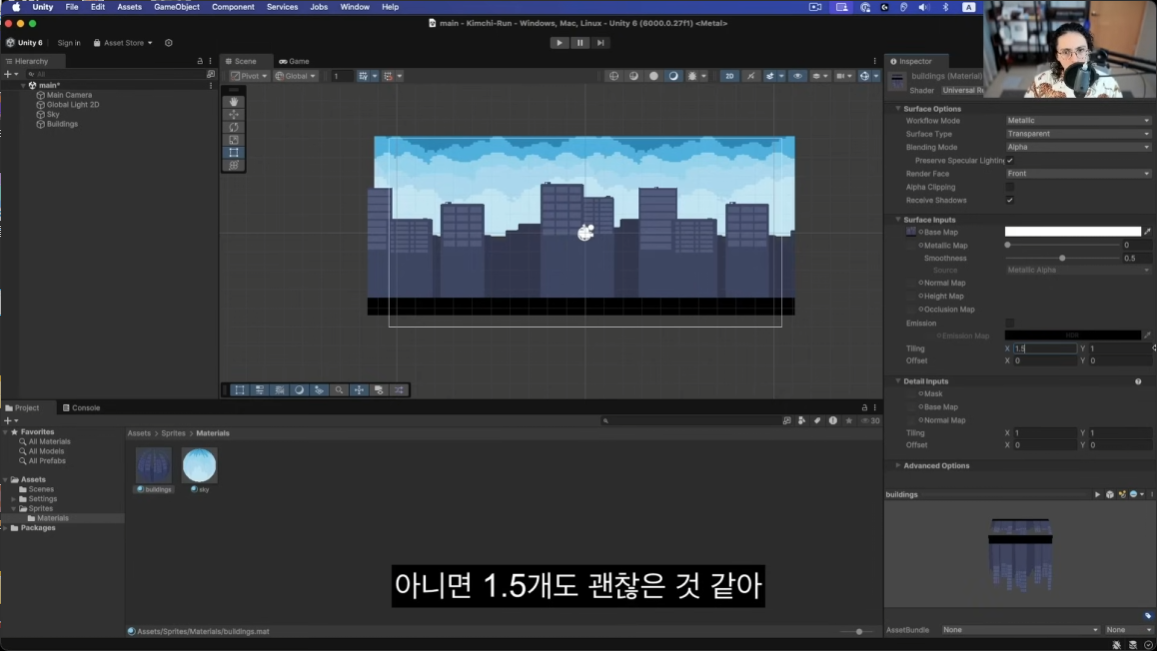Play the material preview animation
1157x651 pixels.
pos(1097,495)
